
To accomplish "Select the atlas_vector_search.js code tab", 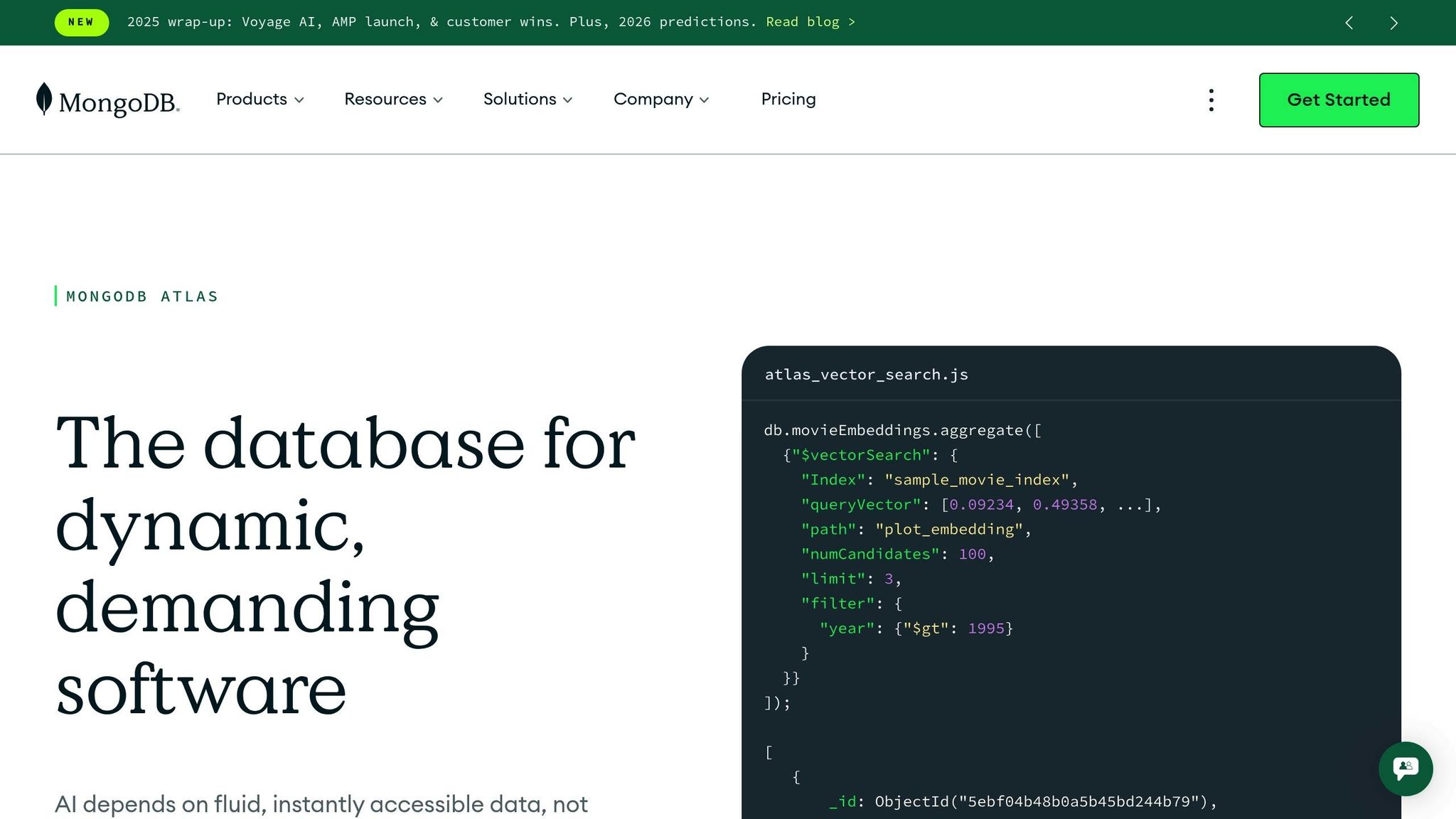I will (866, 374).
